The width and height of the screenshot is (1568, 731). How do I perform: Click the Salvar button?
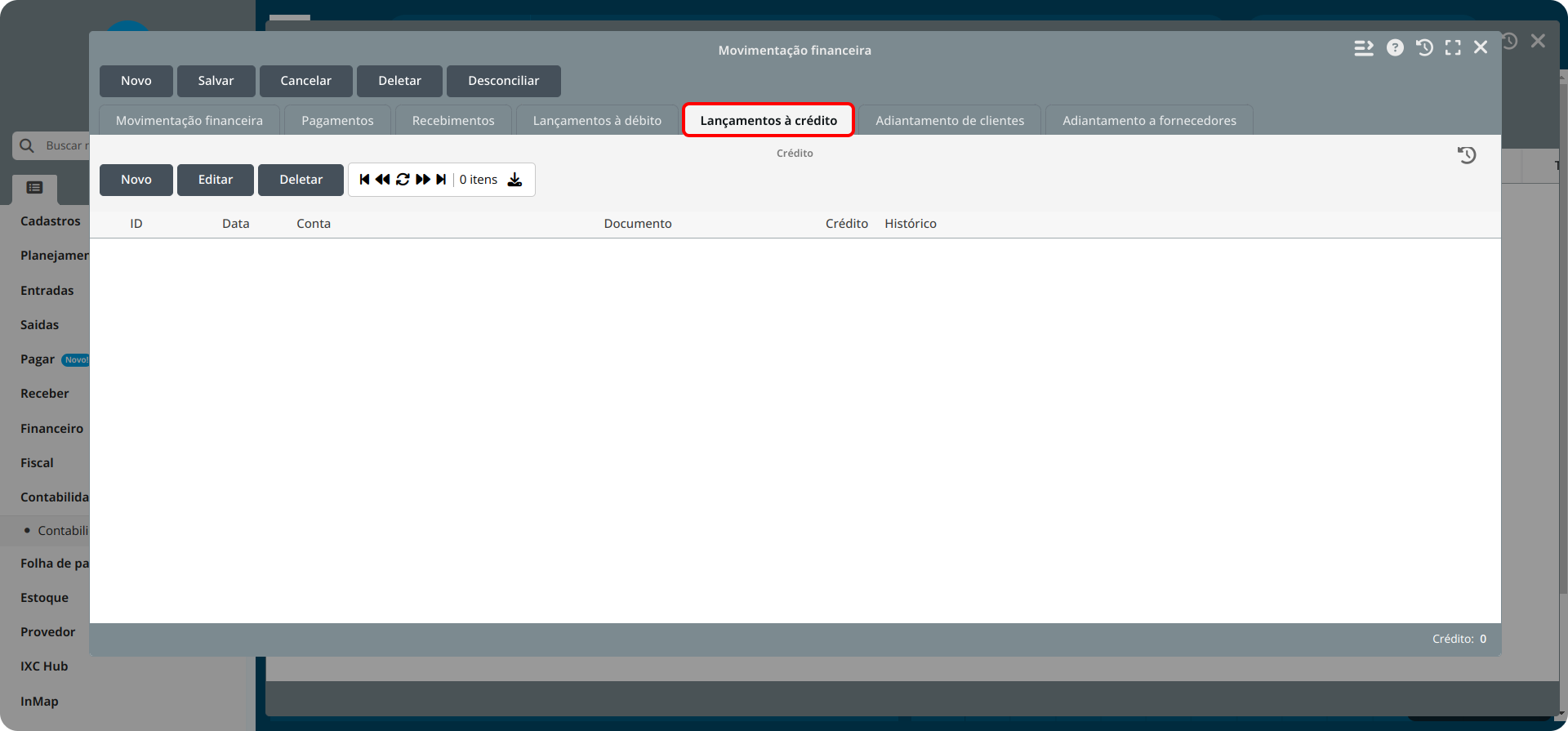point(216,81)
